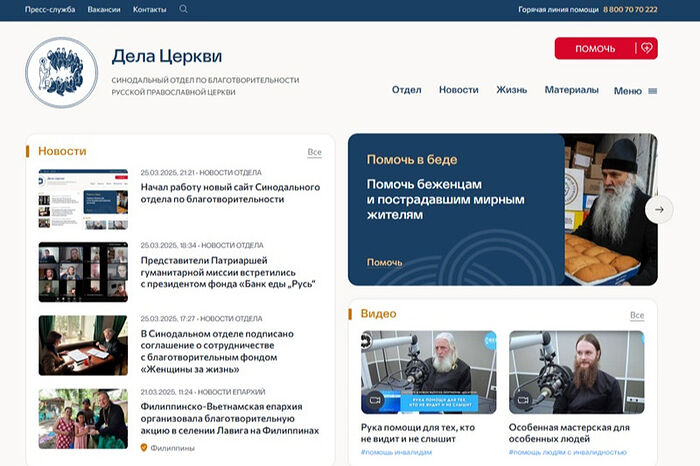Open the Отдел navigation menu

[406, 90]
